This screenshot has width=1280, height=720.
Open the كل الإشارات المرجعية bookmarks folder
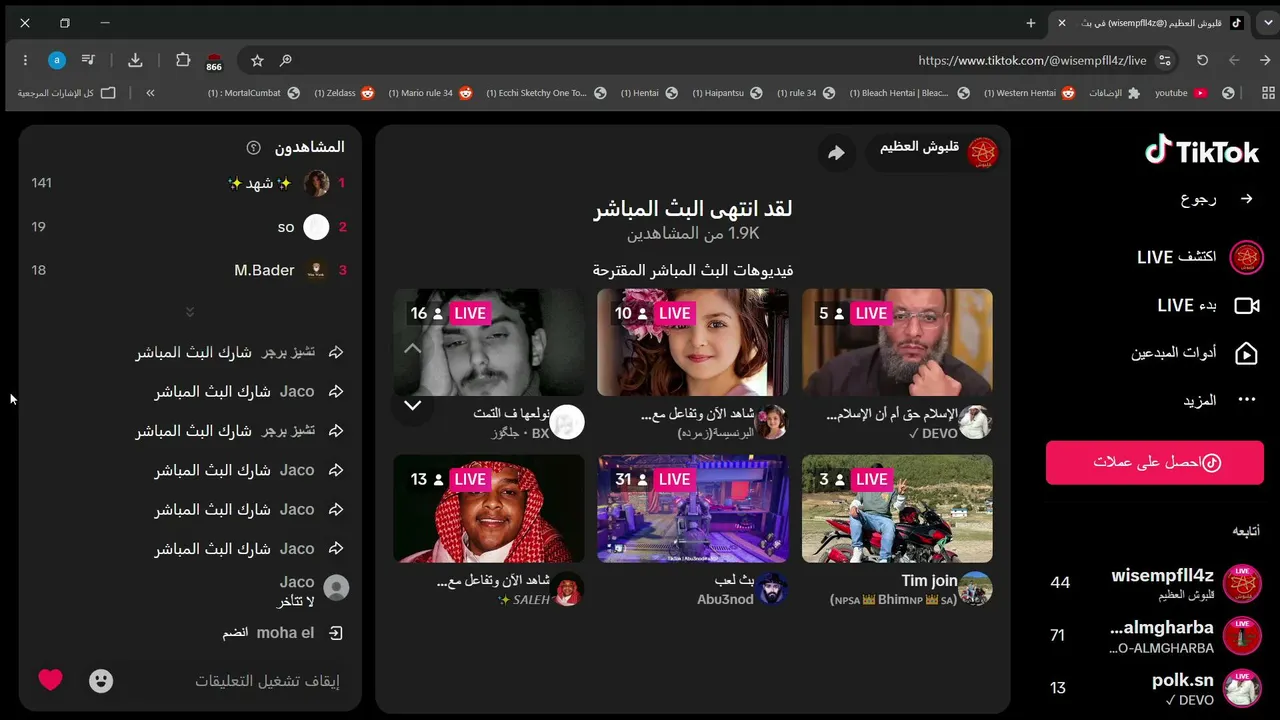(x=66, y=93)
